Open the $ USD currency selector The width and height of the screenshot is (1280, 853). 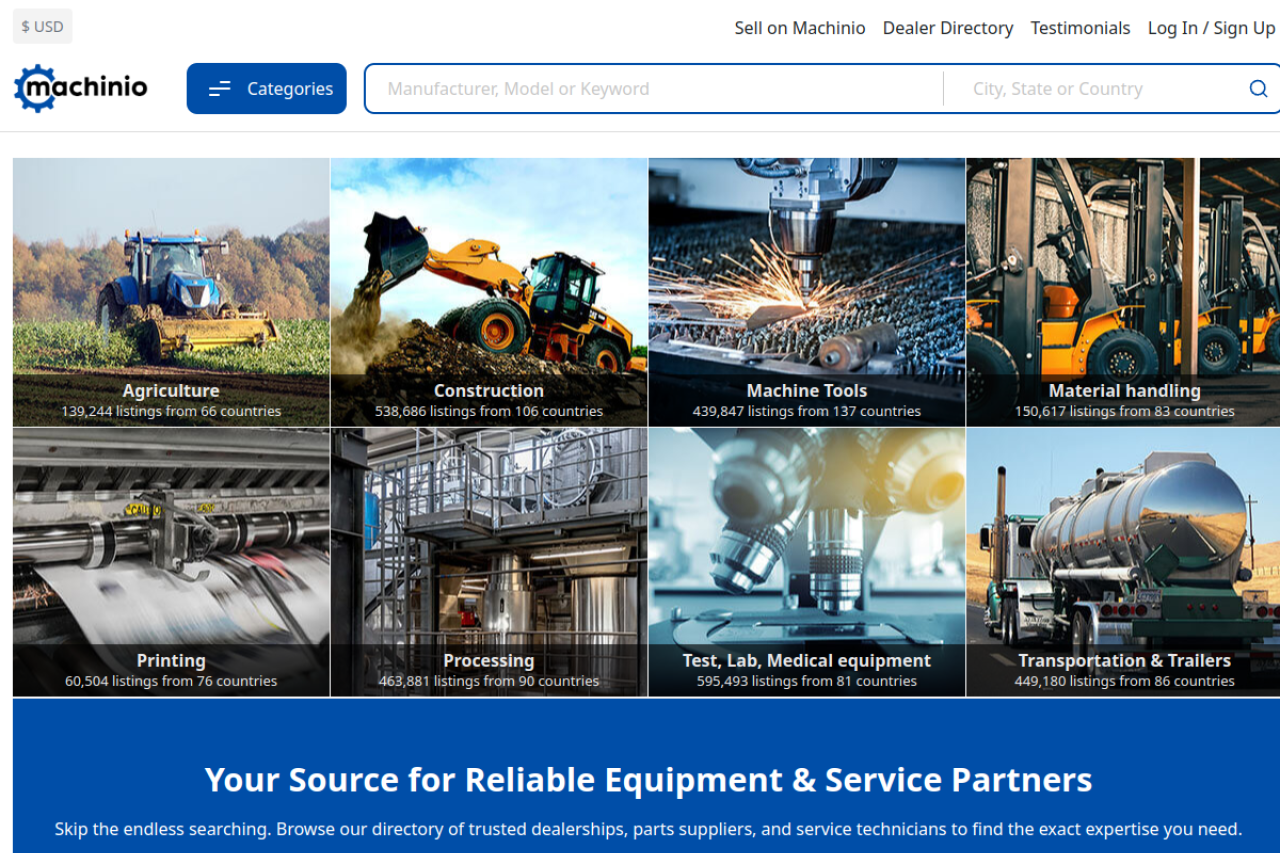tap(42, 27)
